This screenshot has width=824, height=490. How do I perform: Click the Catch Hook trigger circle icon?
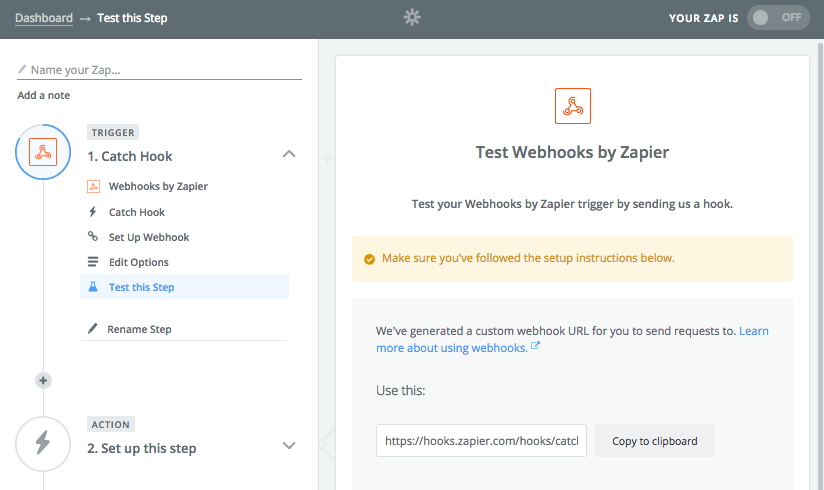click(x=43, y=152)
